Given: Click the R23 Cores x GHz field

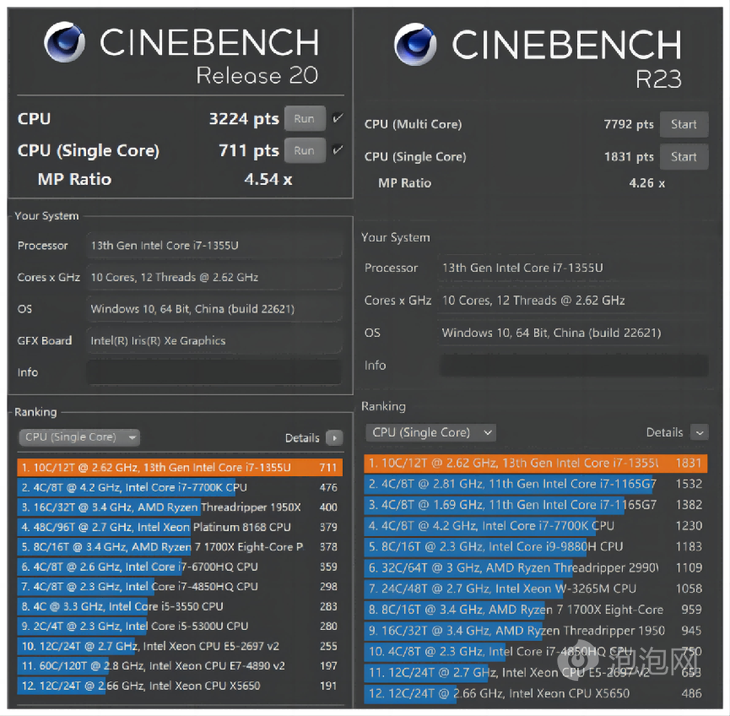Looking at the screenshot, I should [574, 300].
